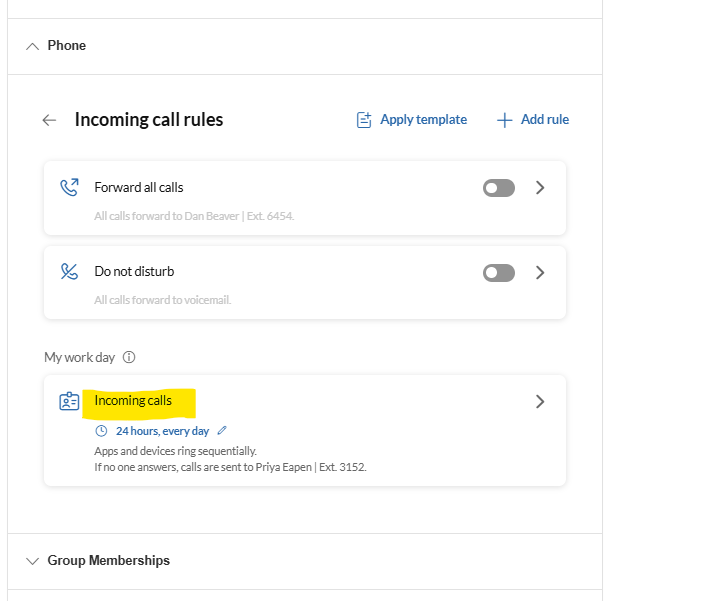Viewport: 705px width, 601px height.
Task: Click the Add rule link
Action: click(545, 120)
